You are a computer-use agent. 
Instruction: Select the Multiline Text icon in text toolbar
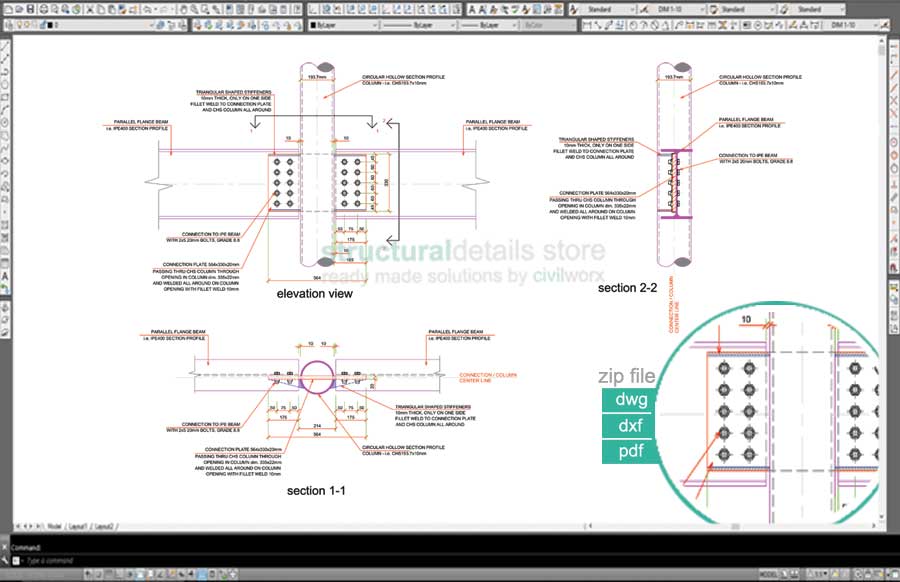[x=472, y=9]
